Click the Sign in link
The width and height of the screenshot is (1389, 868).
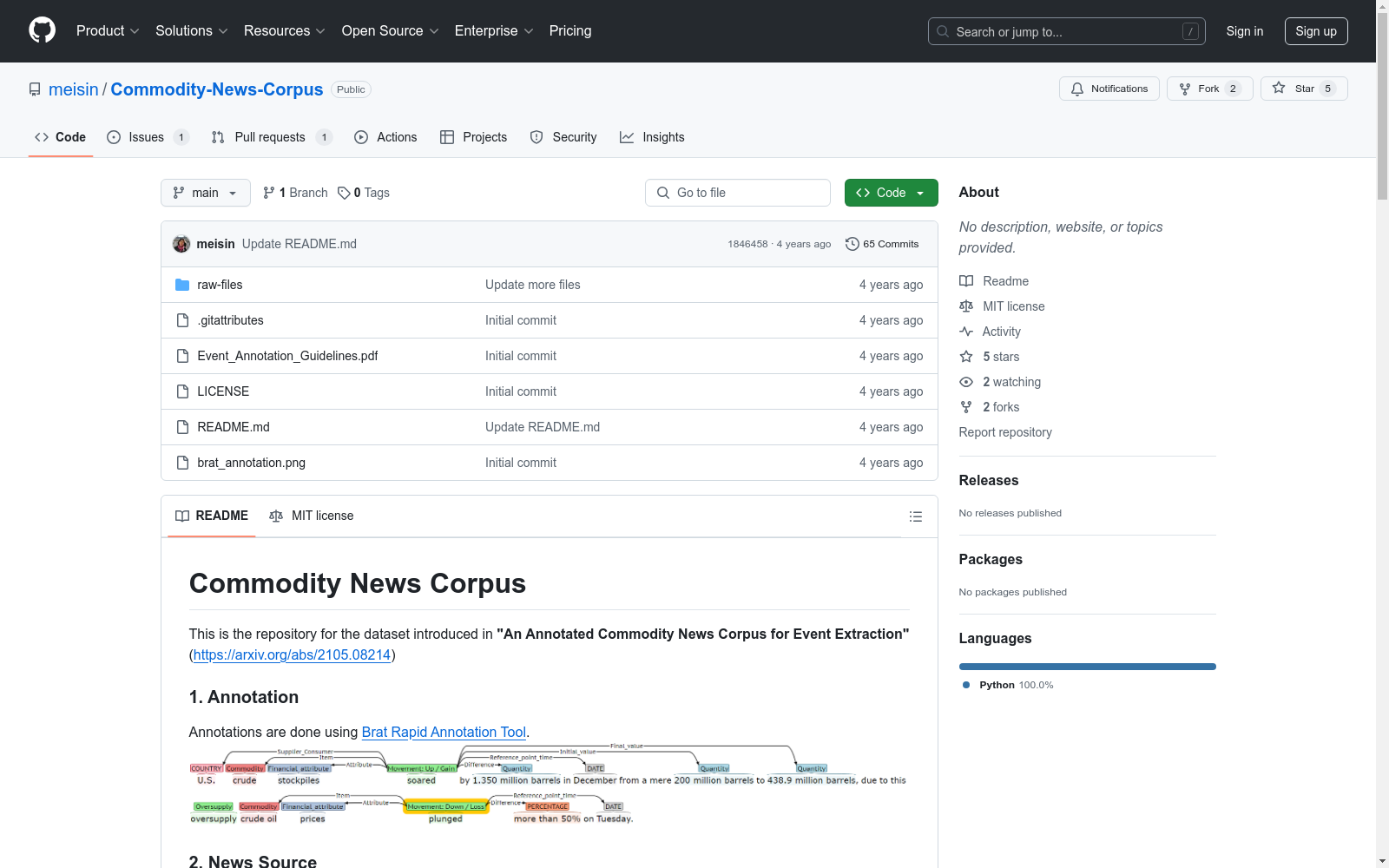tap(1245, 31)
